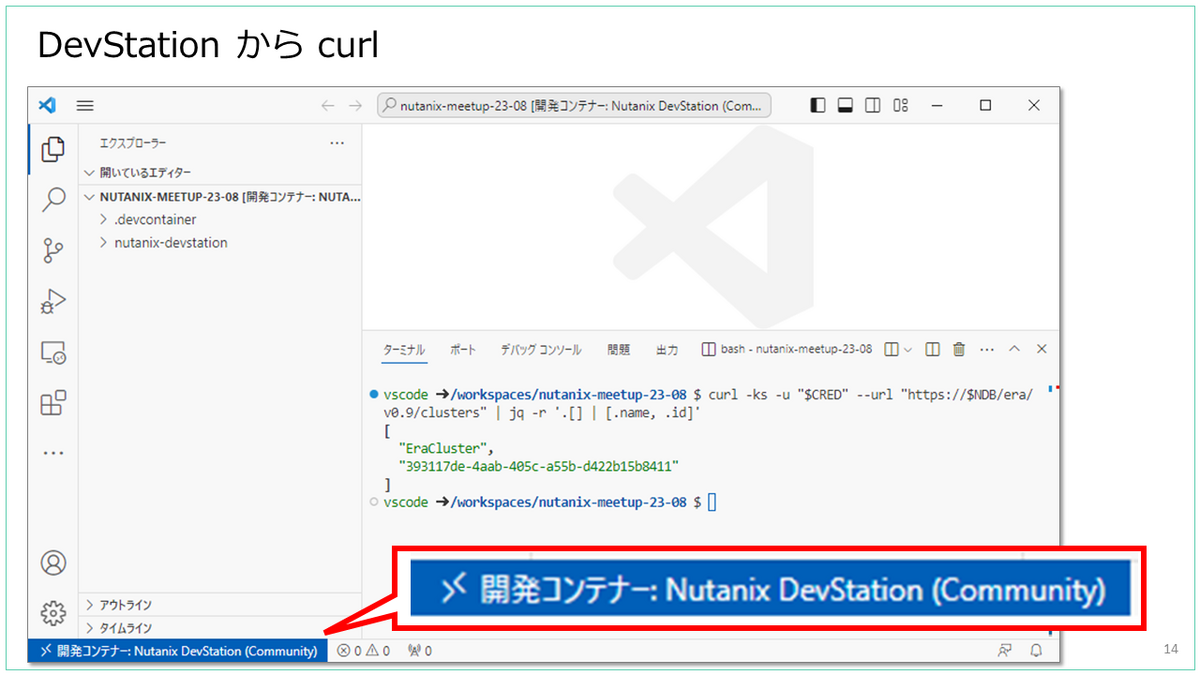The height and width of the screenshot is (675, 1200).
Task: Open Explorer views and more actions ellipsis
Action: (337, 143)
